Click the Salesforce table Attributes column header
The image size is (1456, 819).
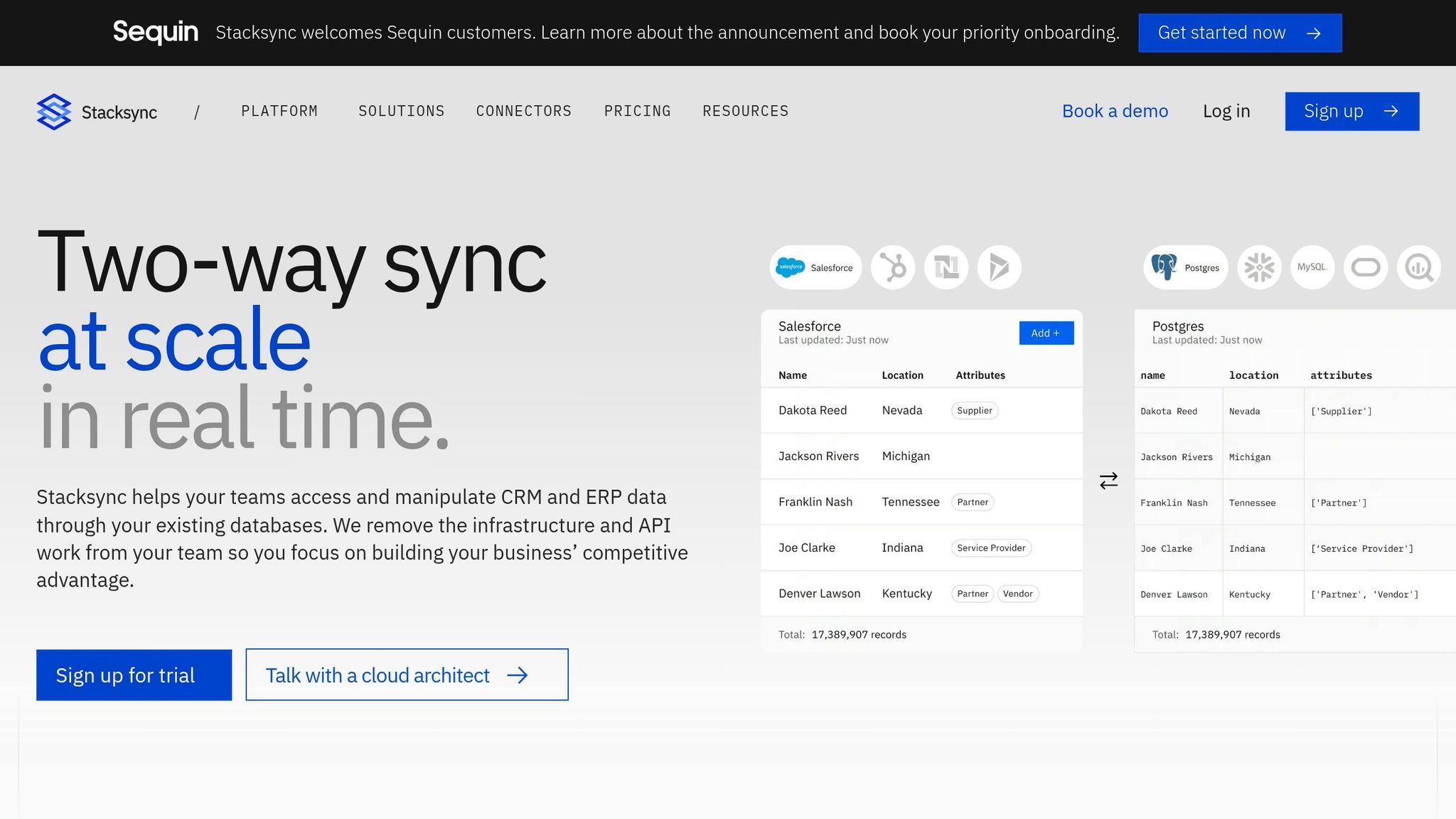[x=980, y=375]
